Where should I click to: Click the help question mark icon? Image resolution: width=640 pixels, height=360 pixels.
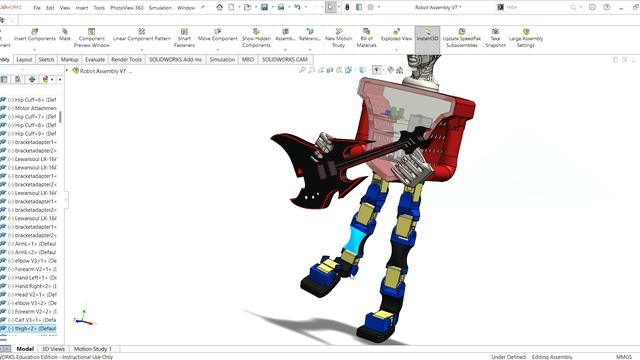[x=607, y=7]
